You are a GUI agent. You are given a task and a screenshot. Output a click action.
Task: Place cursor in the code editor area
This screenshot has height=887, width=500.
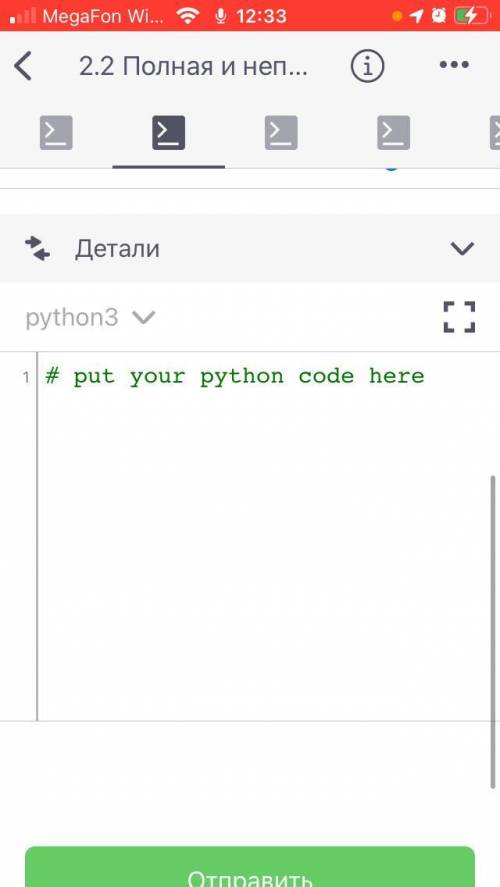263,536
